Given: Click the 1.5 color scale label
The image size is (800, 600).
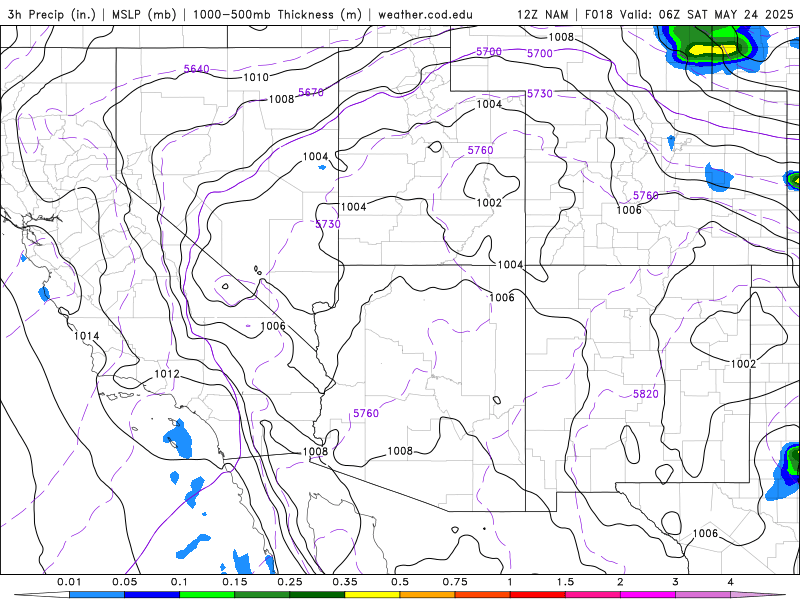Looking at the screenshot, I should pyautogui.click(x=565, y=582).
